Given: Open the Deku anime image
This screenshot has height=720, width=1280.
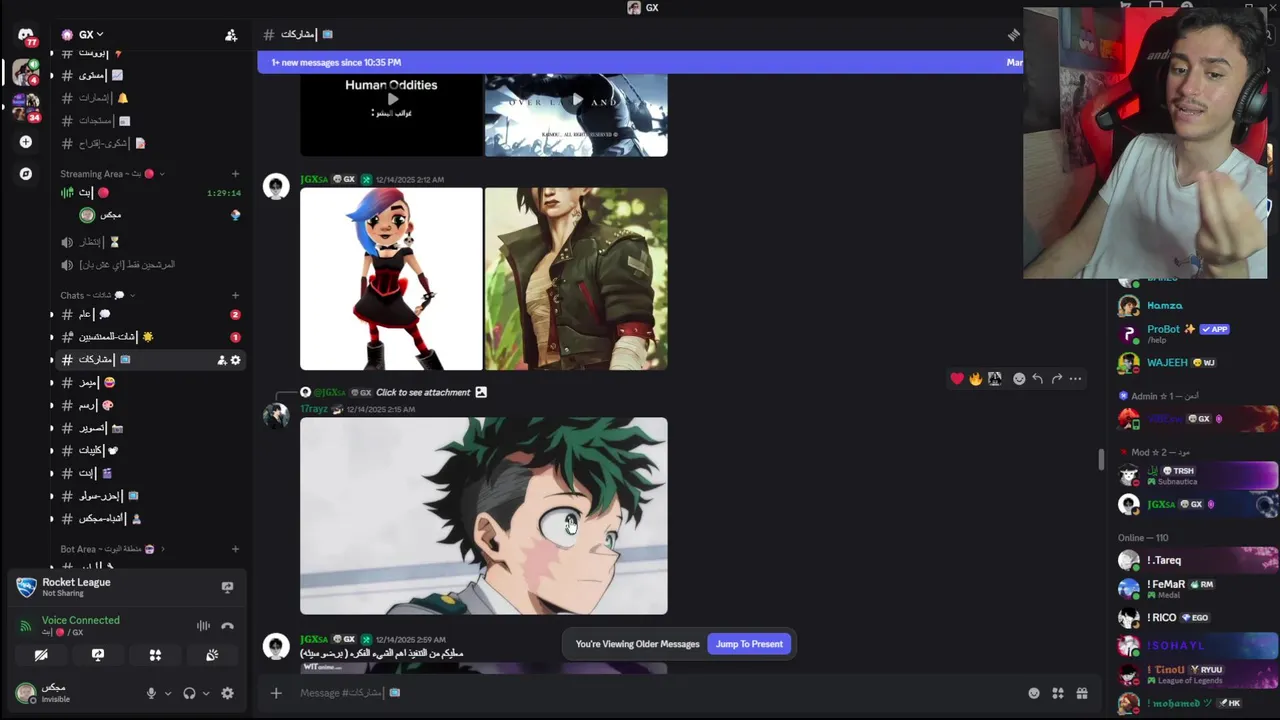Looking at the screenshot, I should coord(484,516).
